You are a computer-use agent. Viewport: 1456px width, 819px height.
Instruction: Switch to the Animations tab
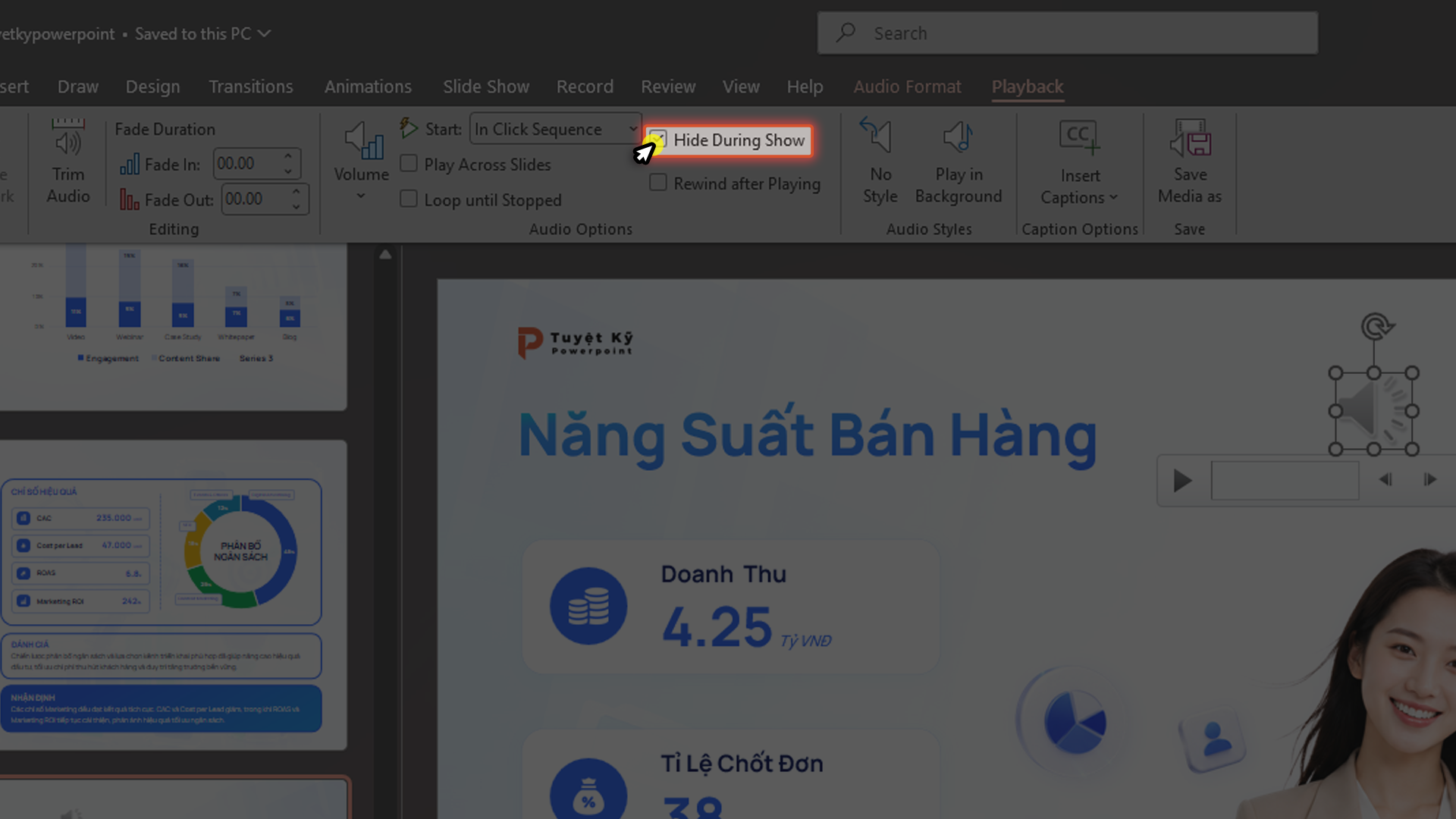pyautogui.click(x=368, y=86)
